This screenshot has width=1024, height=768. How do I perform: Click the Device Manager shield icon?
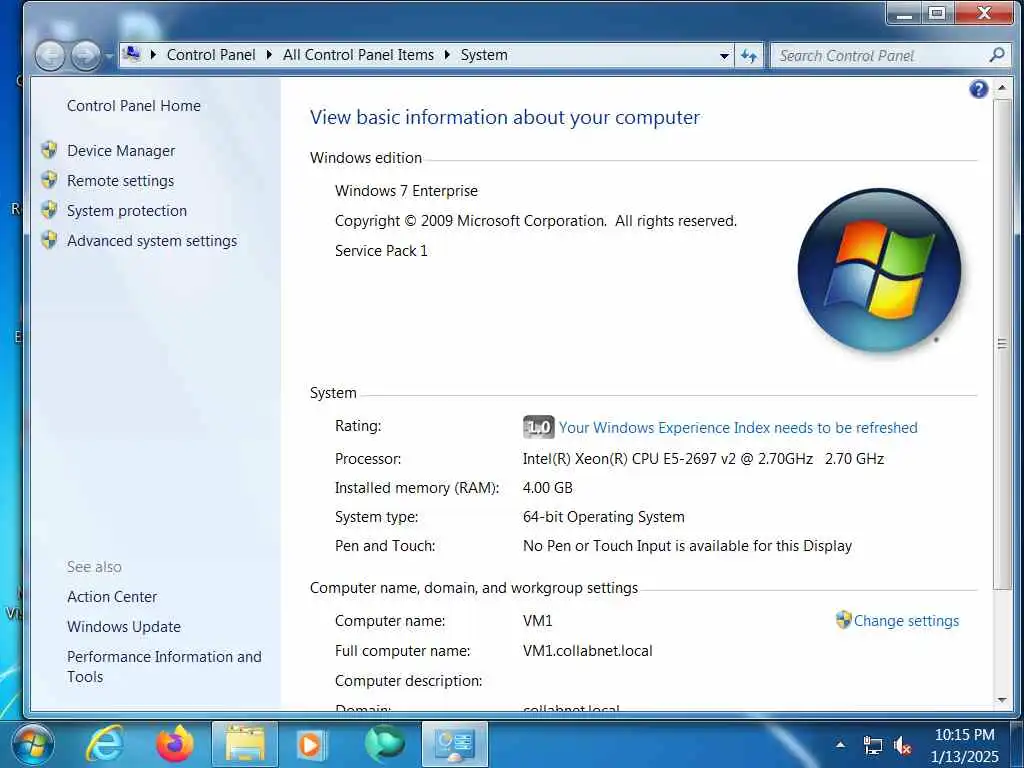pos(49,150)
